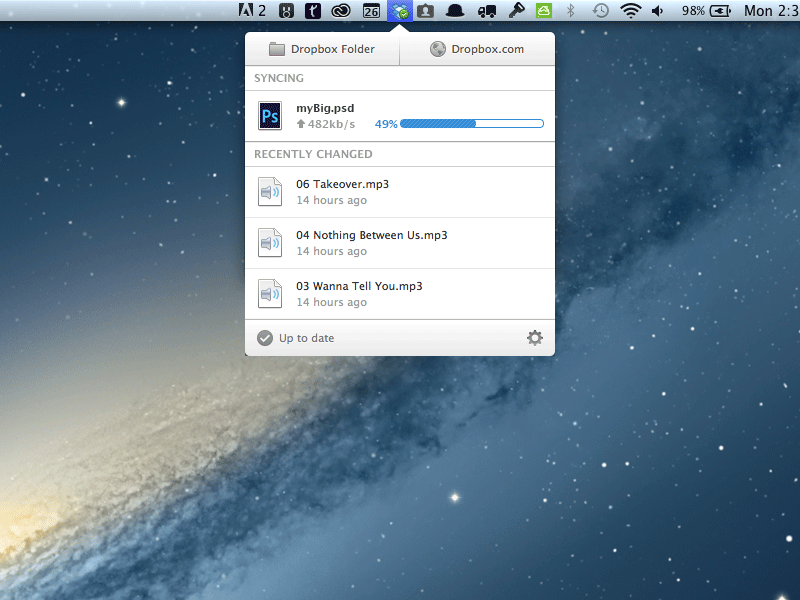800x600 pixels.
Task: Open the delivery truck menu bar icon
Action: pos(487,11)
